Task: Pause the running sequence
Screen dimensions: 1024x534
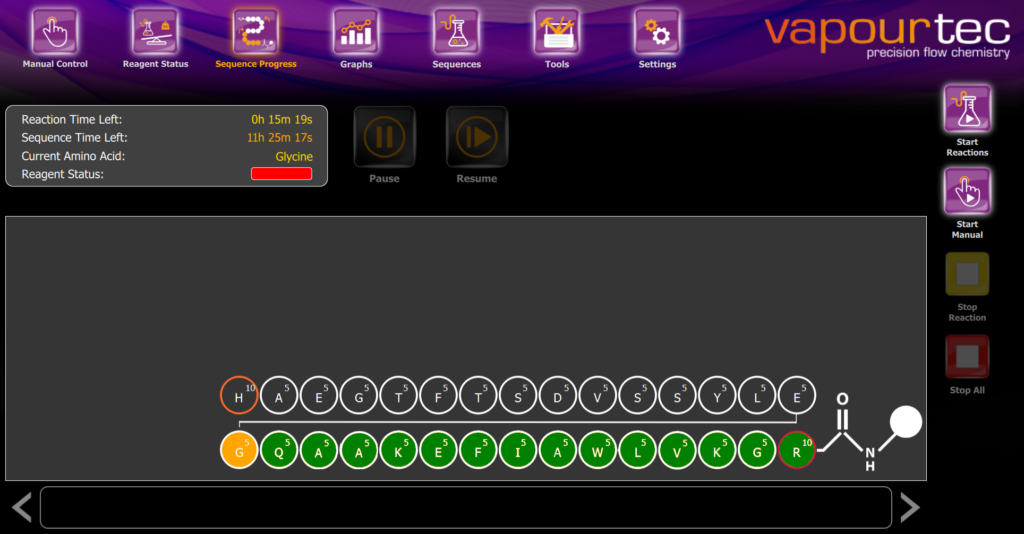Action: [384, 137]
